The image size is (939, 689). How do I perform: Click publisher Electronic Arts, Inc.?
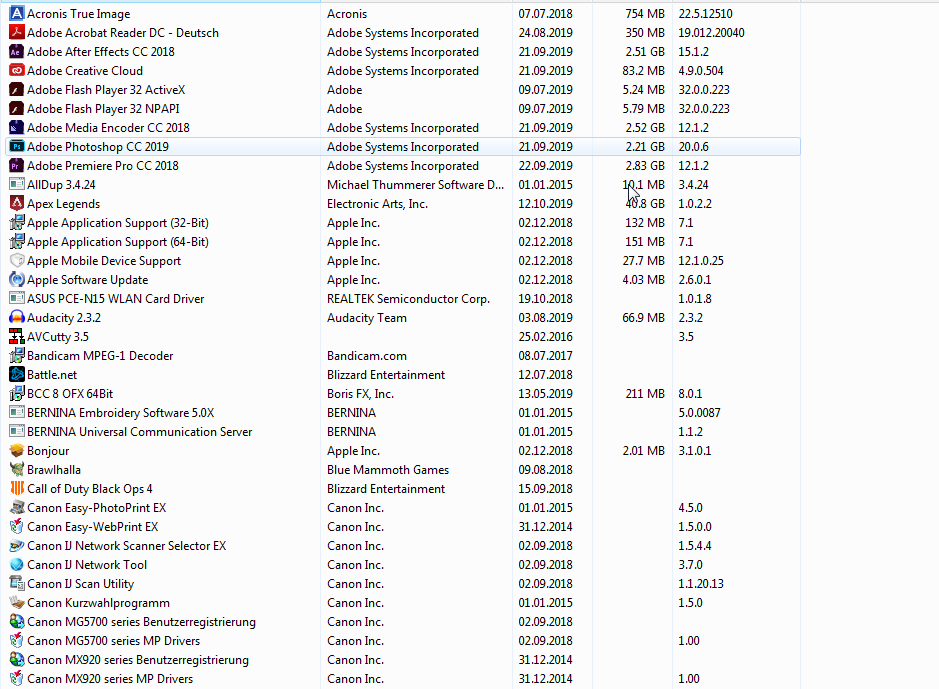pos(377,204)
